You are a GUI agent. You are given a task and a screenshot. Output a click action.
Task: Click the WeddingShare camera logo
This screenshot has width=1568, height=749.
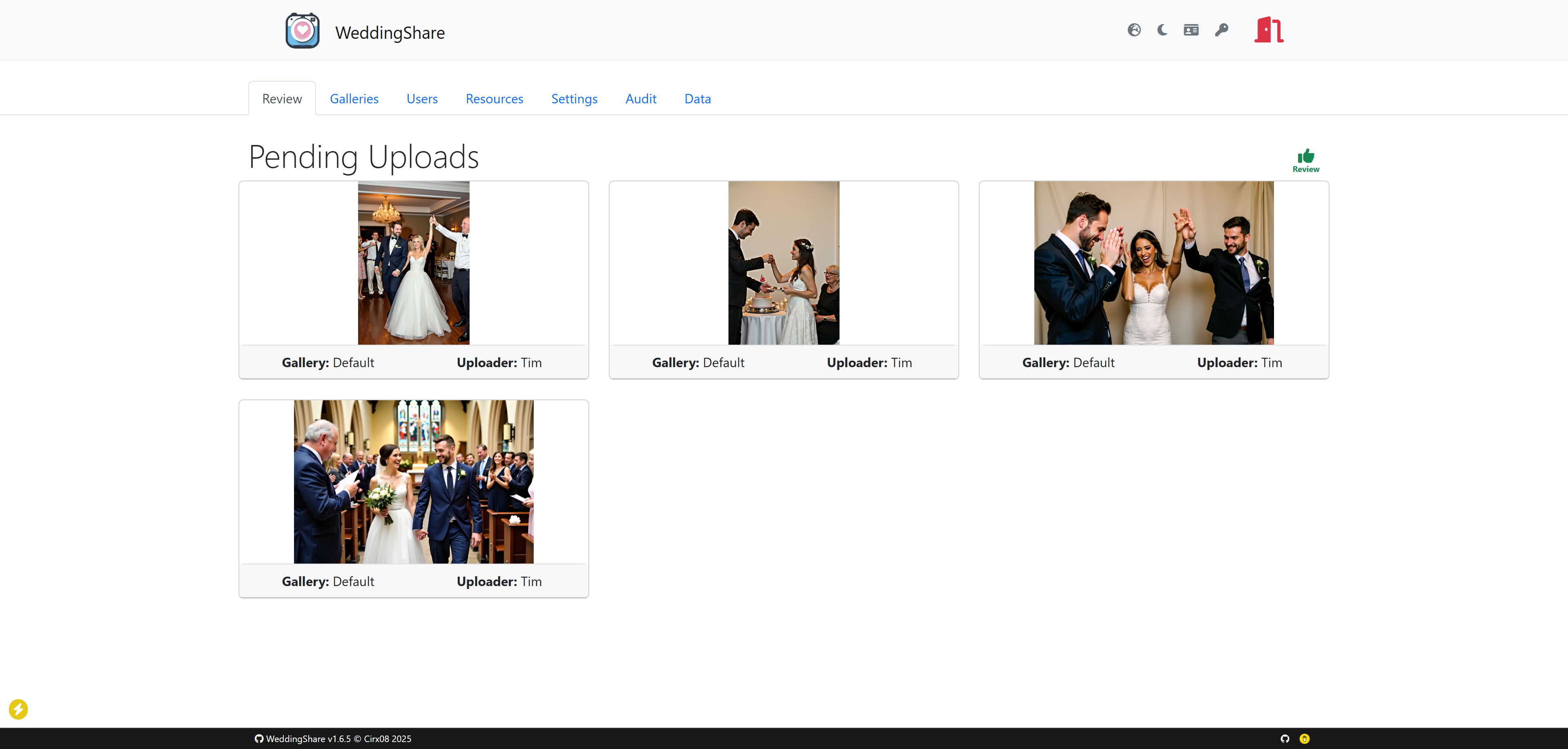pos(303,31)
